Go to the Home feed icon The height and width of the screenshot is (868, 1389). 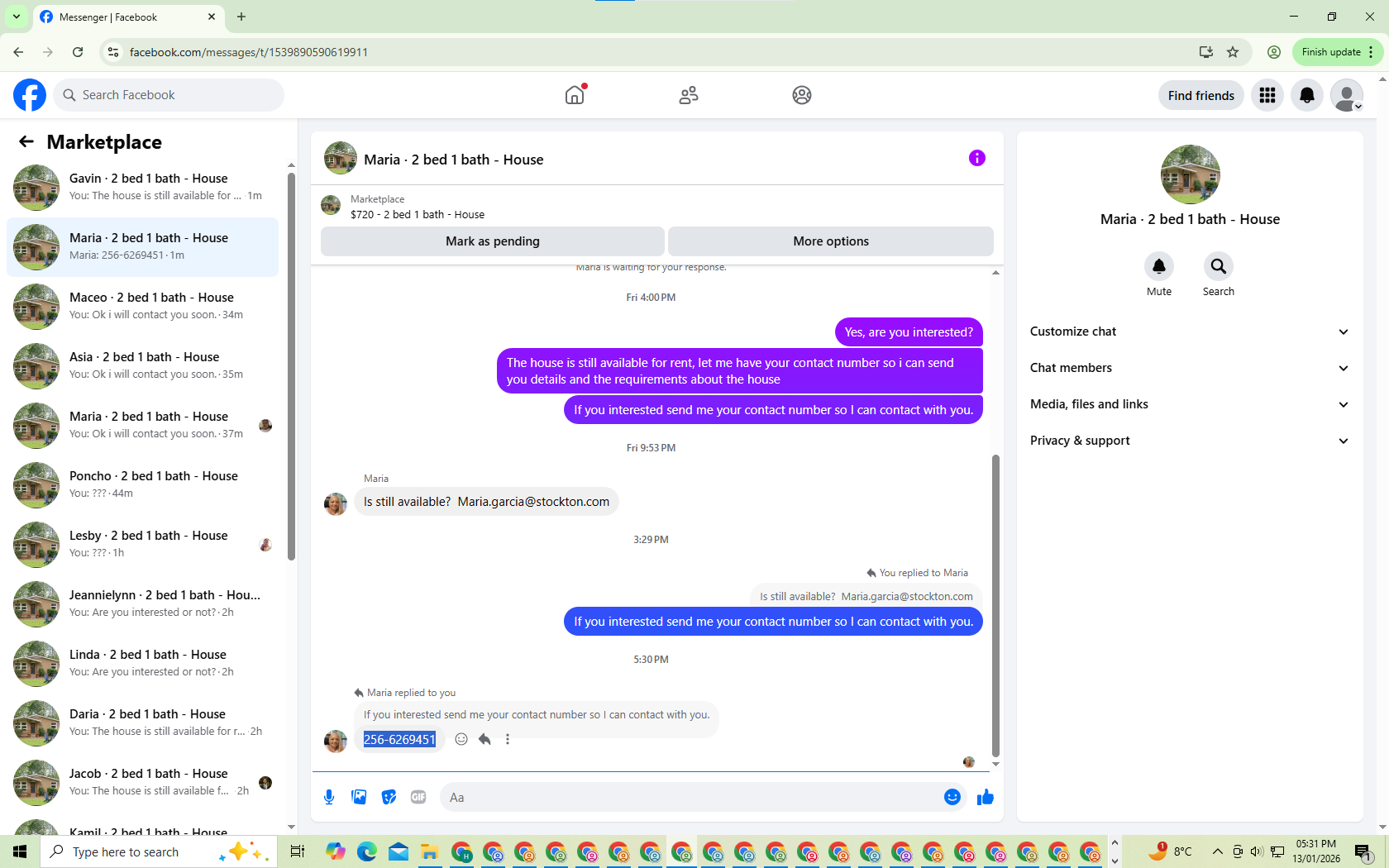coord(575,95)
